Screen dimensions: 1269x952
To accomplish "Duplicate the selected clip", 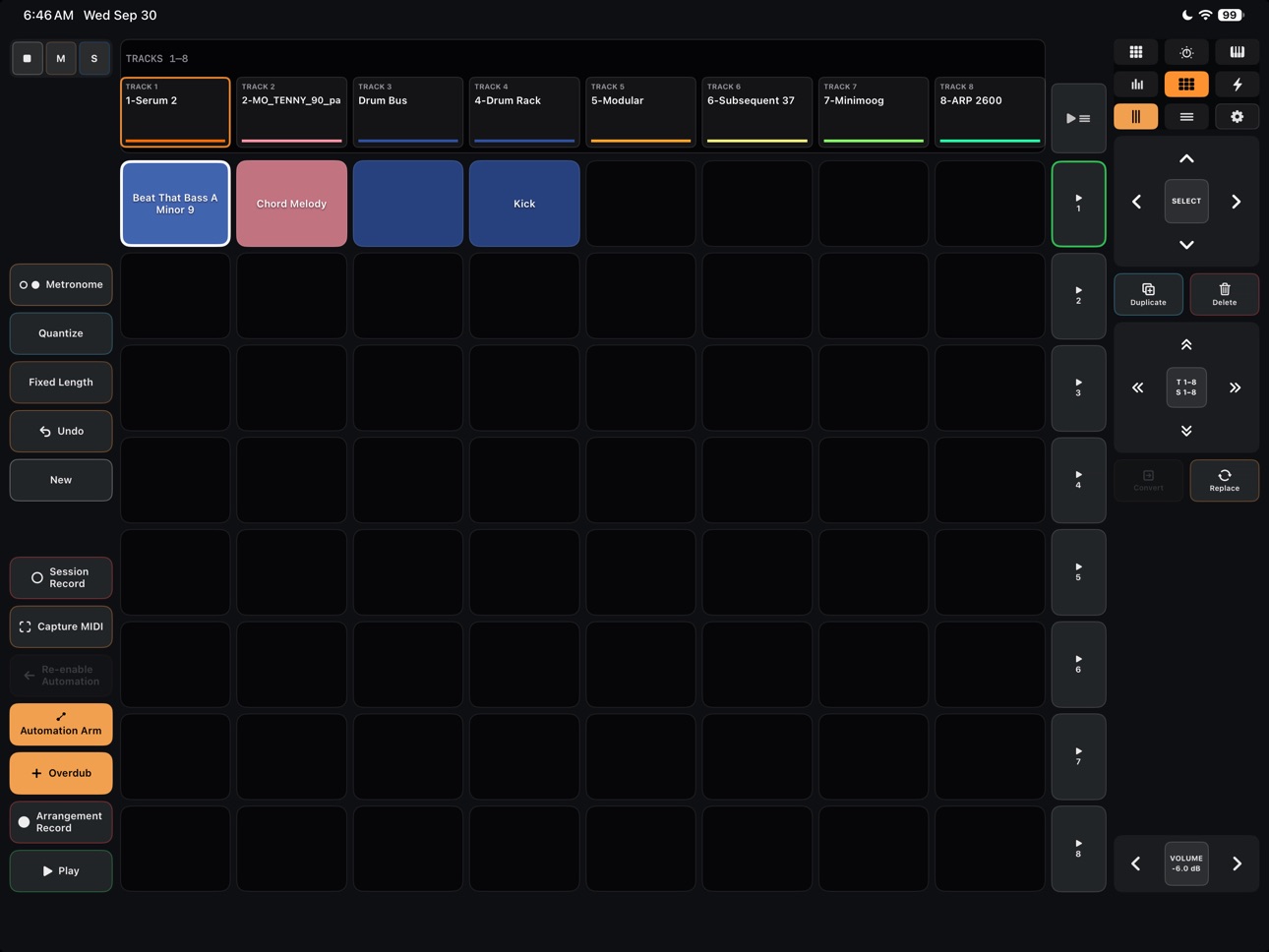I will pyautogui.click(x=1148, y=294).
